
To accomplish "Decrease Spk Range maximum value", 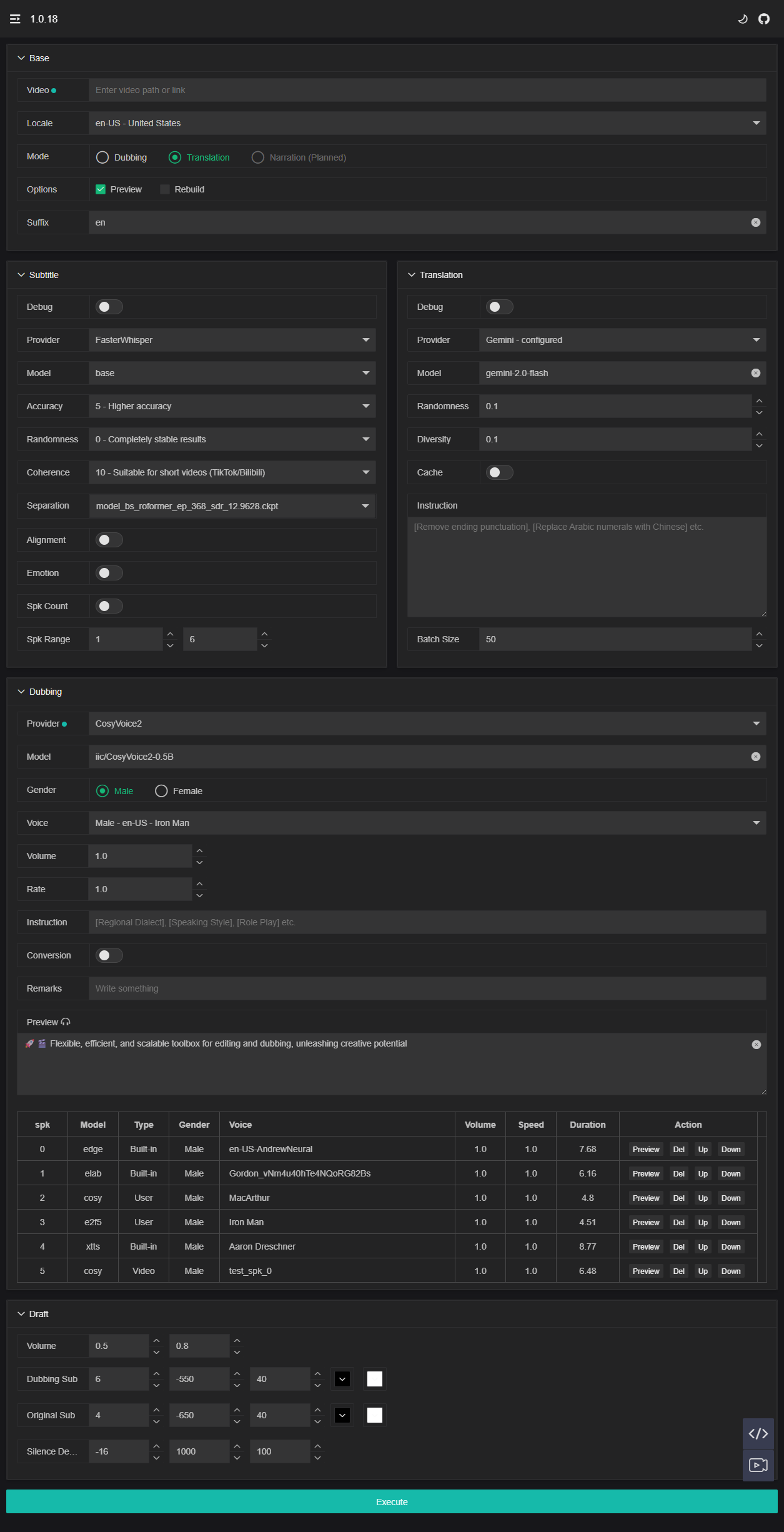I will point(264,645).
